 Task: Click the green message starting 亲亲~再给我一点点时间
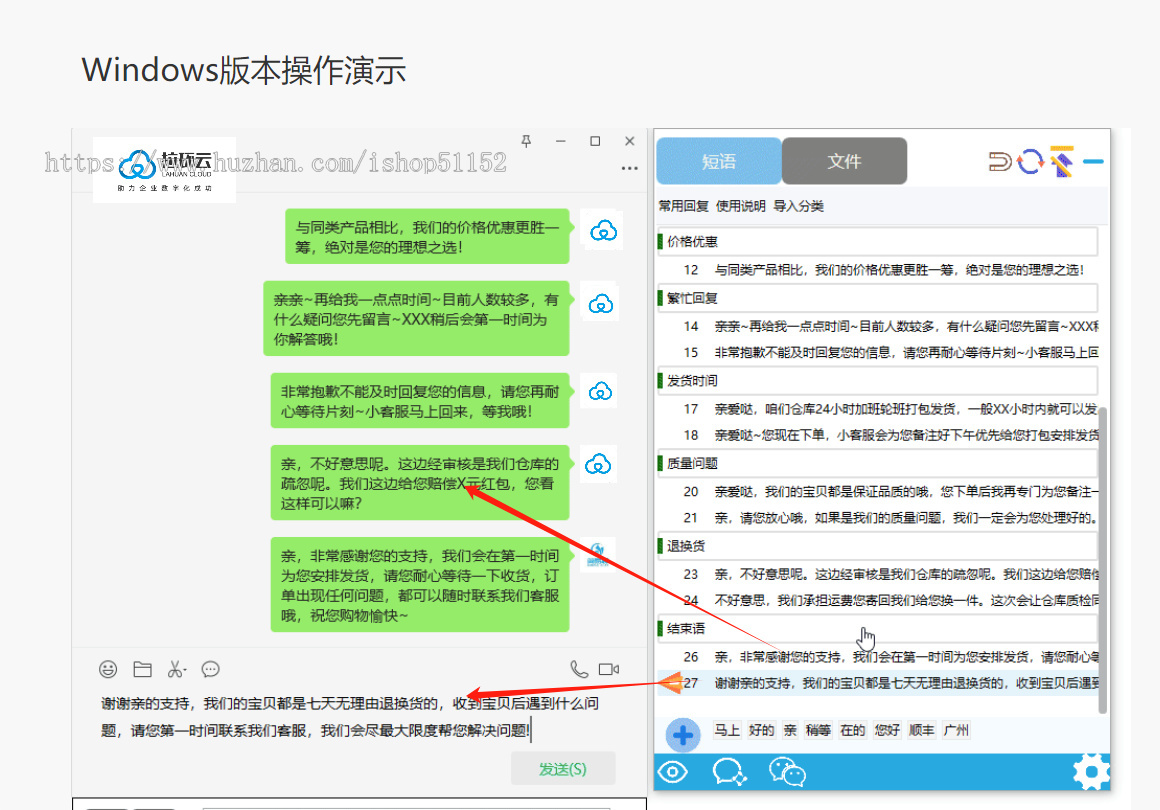(416, 319)
